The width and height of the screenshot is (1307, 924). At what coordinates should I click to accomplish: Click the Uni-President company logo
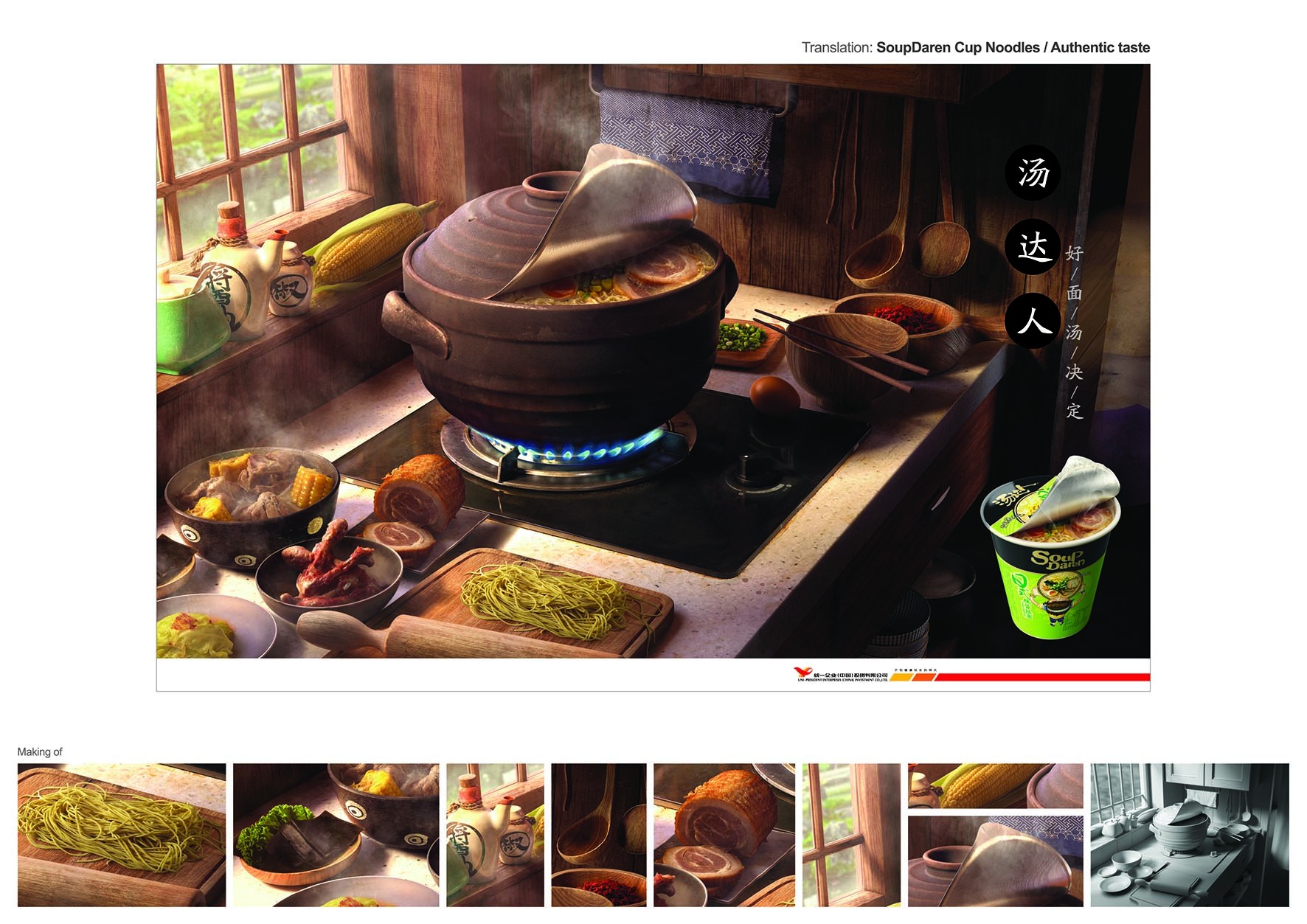tap(841, 675)
